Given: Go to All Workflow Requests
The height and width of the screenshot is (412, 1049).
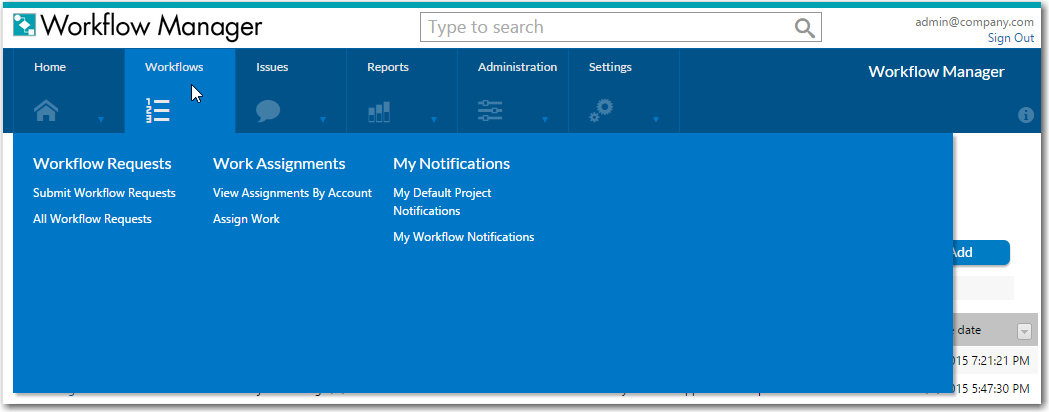Looking at the screenshot, I should coord(92,219).
